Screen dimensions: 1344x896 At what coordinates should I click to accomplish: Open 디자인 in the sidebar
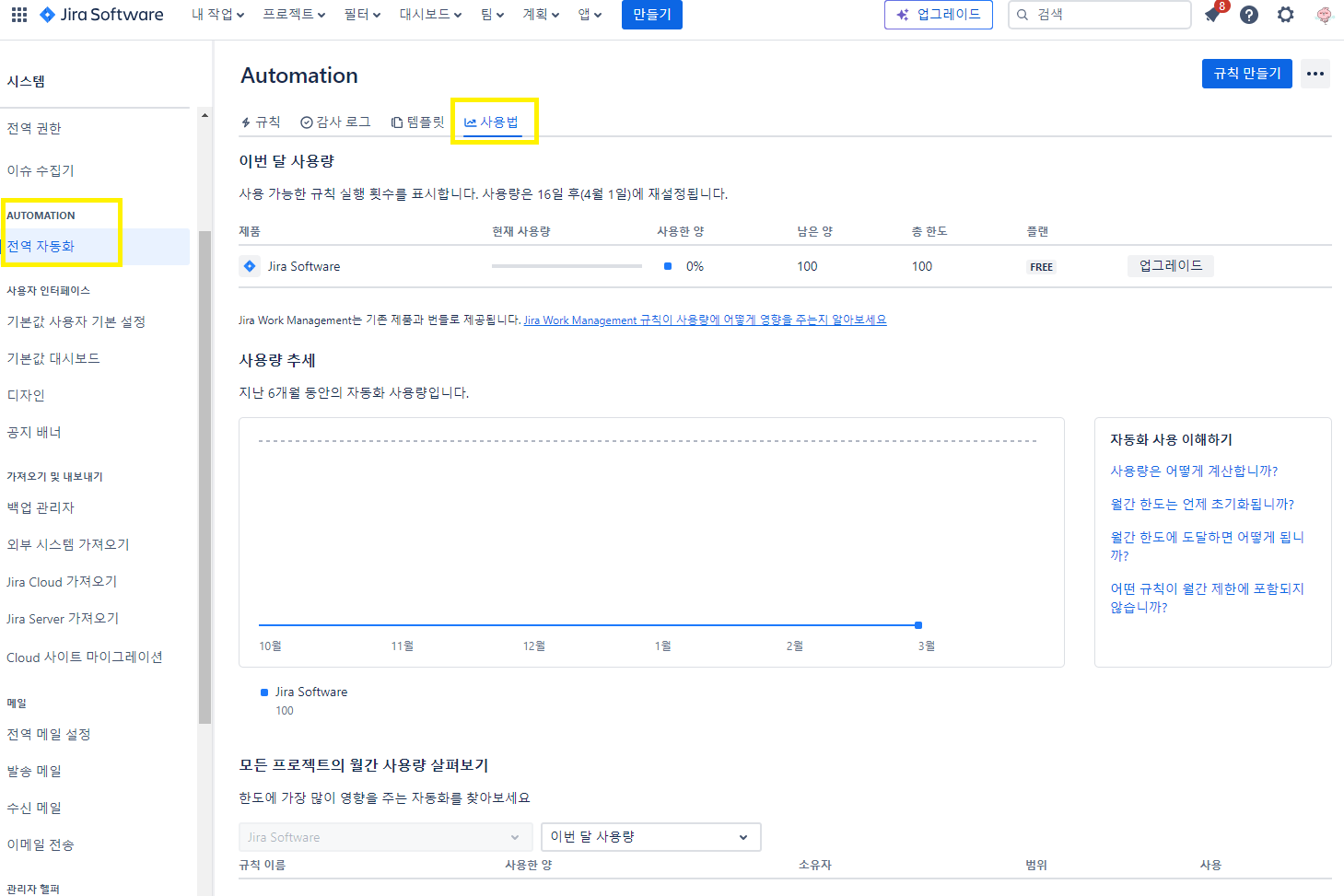[26, 395]
